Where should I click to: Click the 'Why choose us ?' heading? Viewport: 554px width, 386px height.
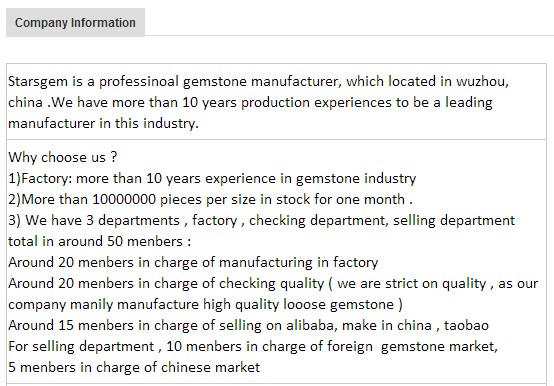pyautogui.click(x=63, y=157)
